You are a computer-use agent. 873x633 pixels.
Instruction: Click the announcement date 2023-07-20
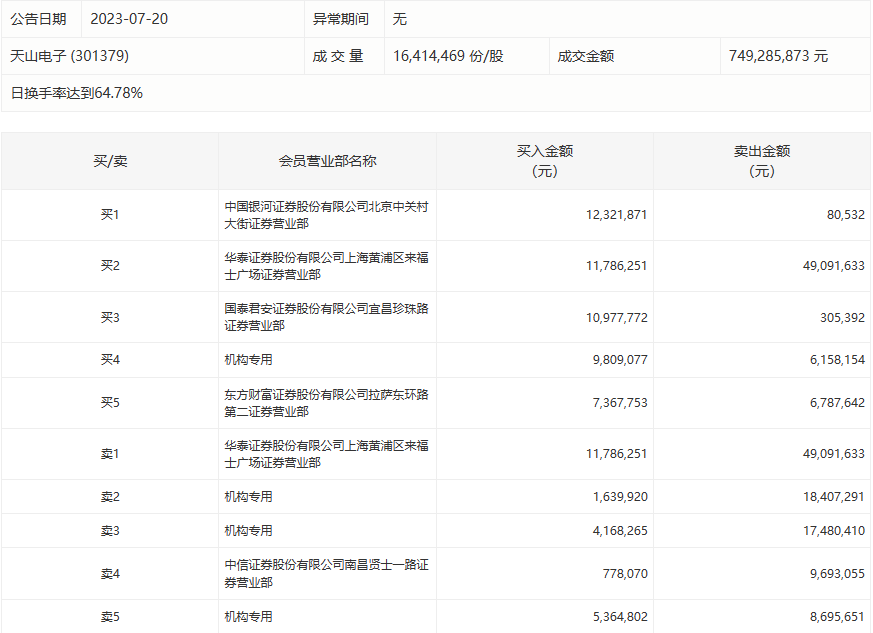coord(129,19)
